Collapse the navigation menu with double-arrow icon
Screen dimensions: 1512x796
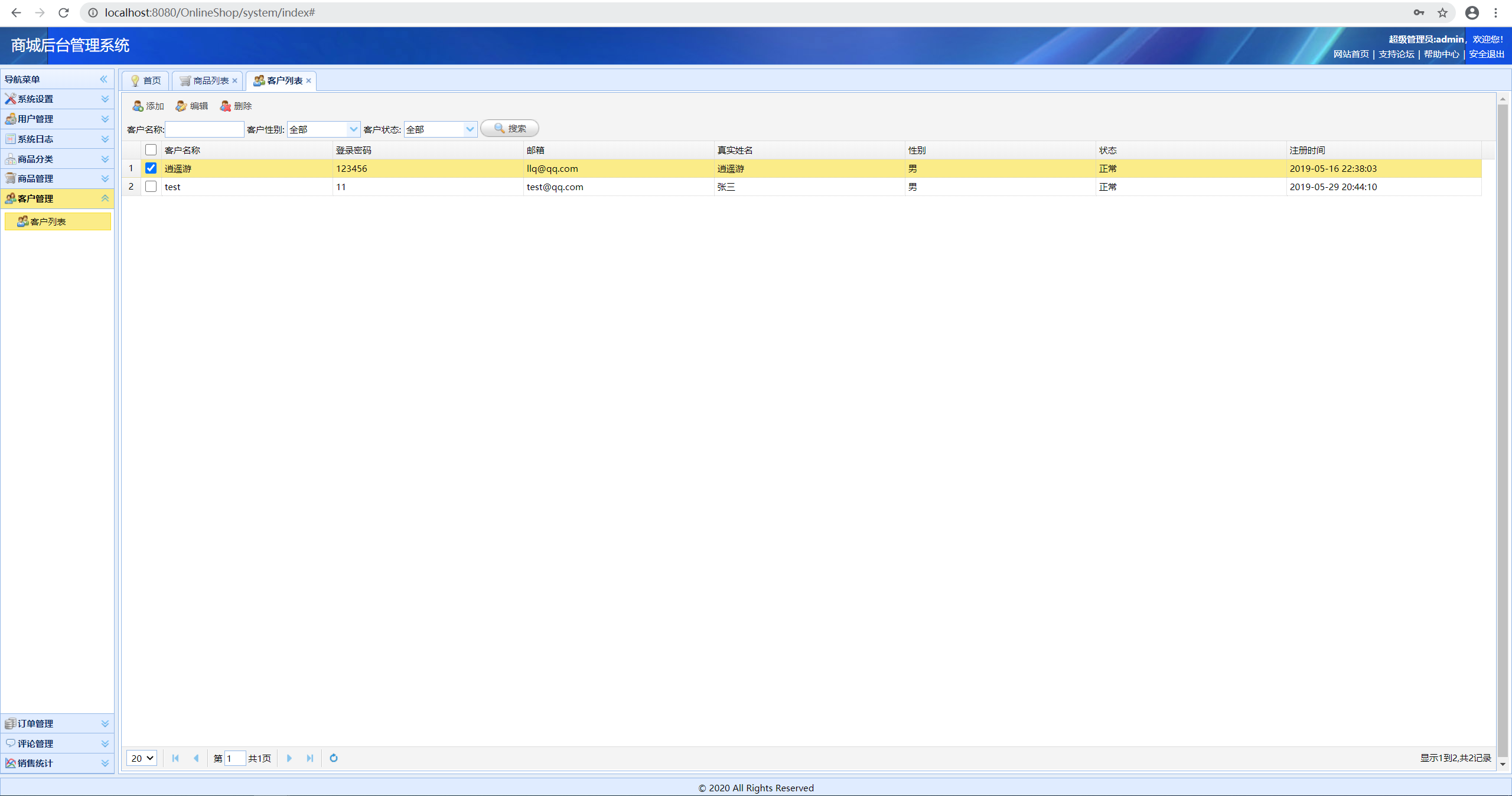[x=104, y=79]
